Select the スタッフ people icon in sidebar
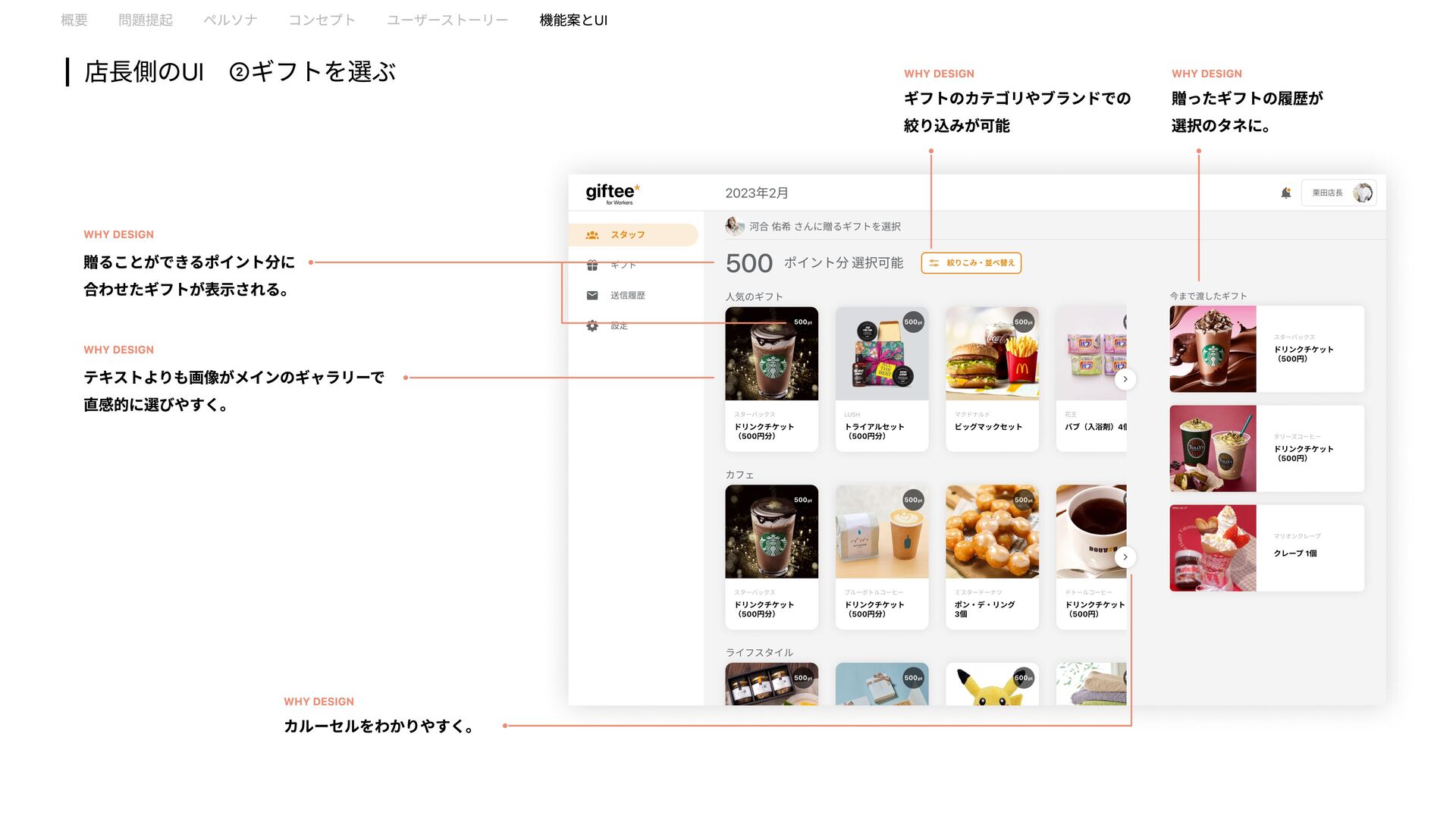The image size is (1456, 819). [592, 235]
